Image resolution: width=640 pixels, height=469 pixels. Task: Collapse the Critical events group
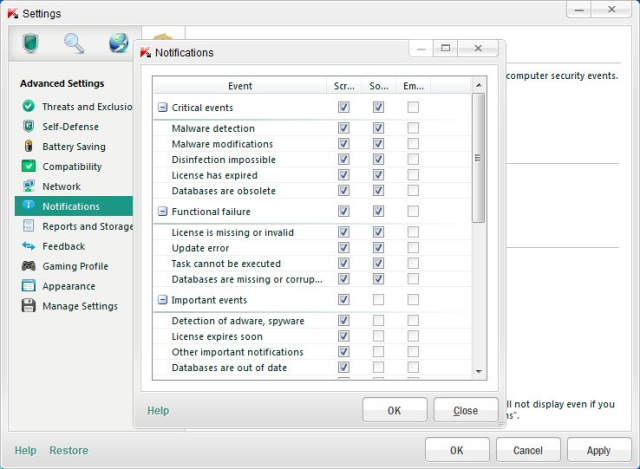point(162,107)
